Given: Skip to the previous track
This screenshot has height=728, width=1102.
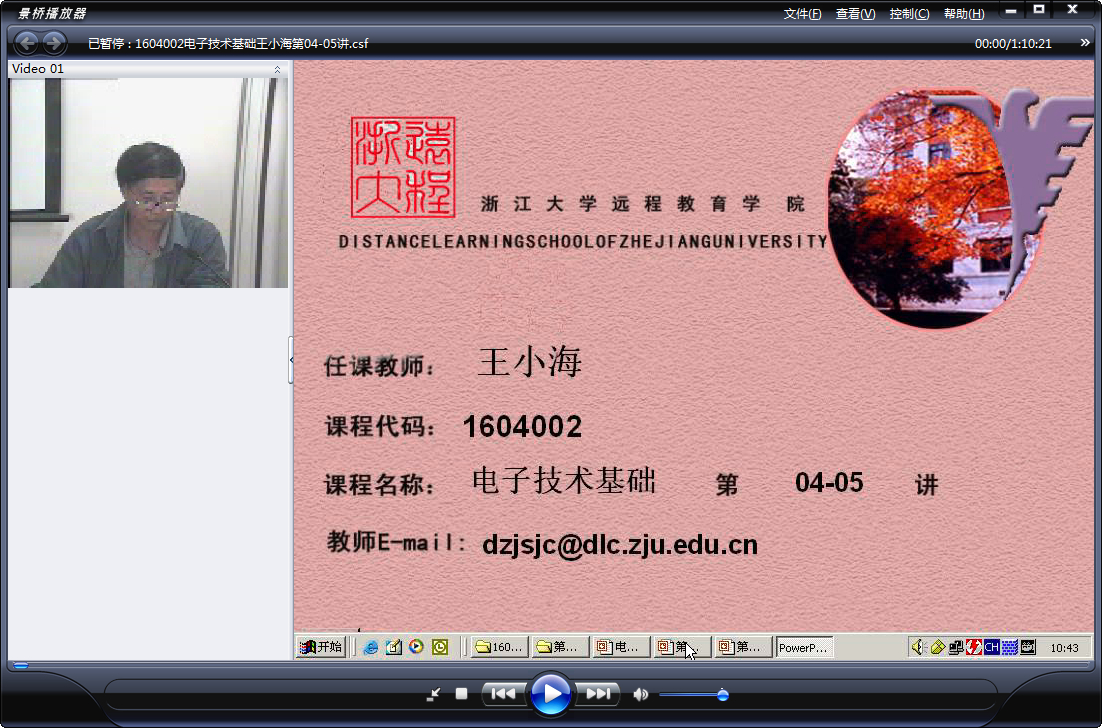Looking at the screenshot, I should coord(503,694).
